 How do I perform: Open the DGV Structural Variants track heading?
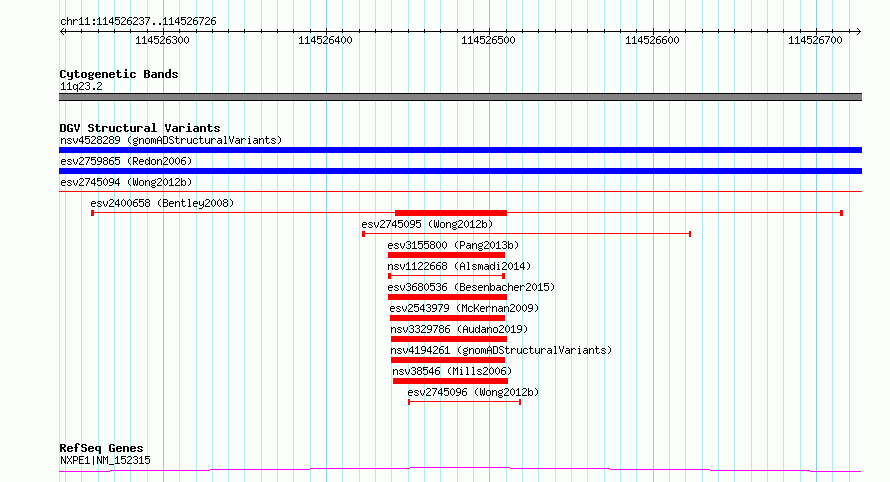pos(140,128)
